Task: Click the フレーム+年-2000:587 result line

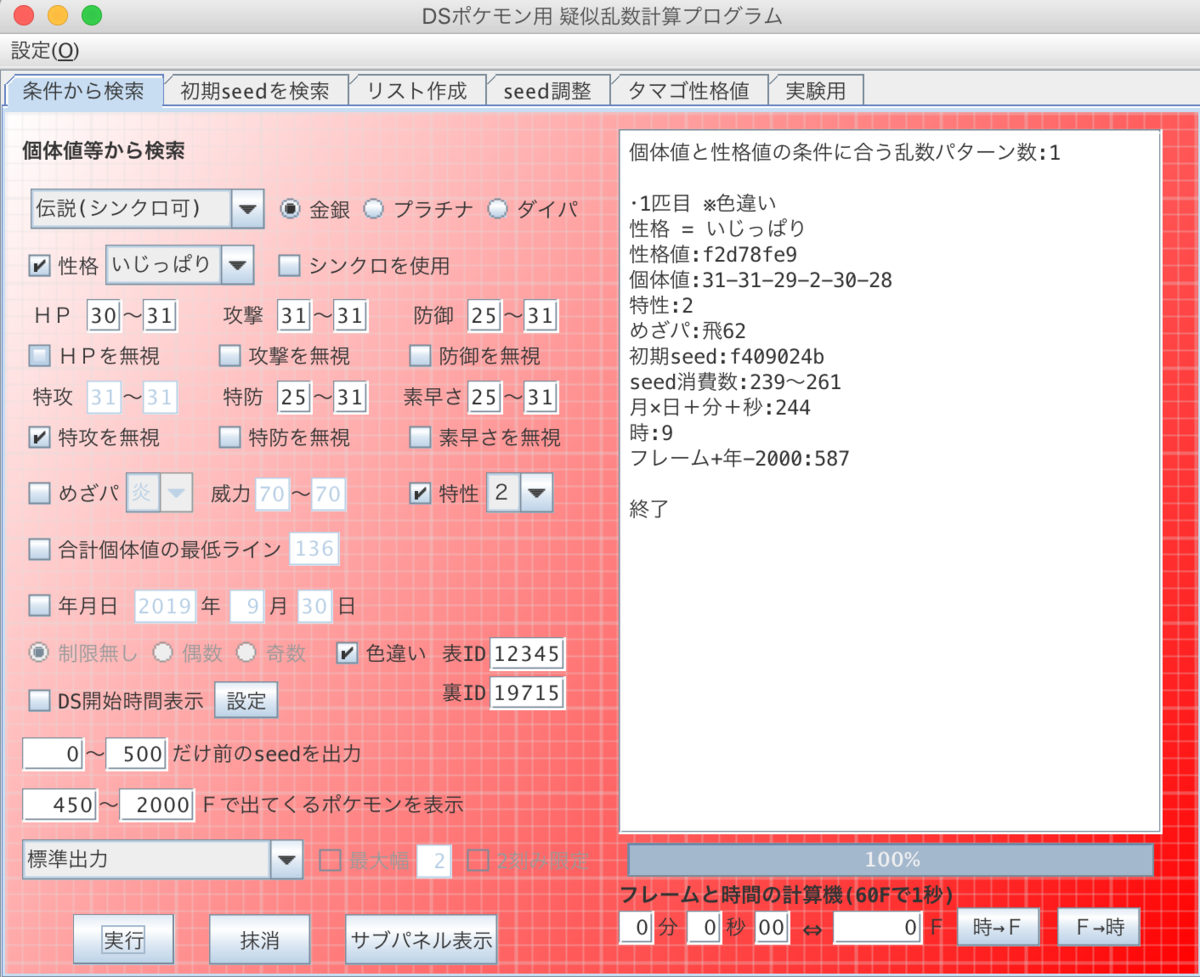Action: (739, 458)
